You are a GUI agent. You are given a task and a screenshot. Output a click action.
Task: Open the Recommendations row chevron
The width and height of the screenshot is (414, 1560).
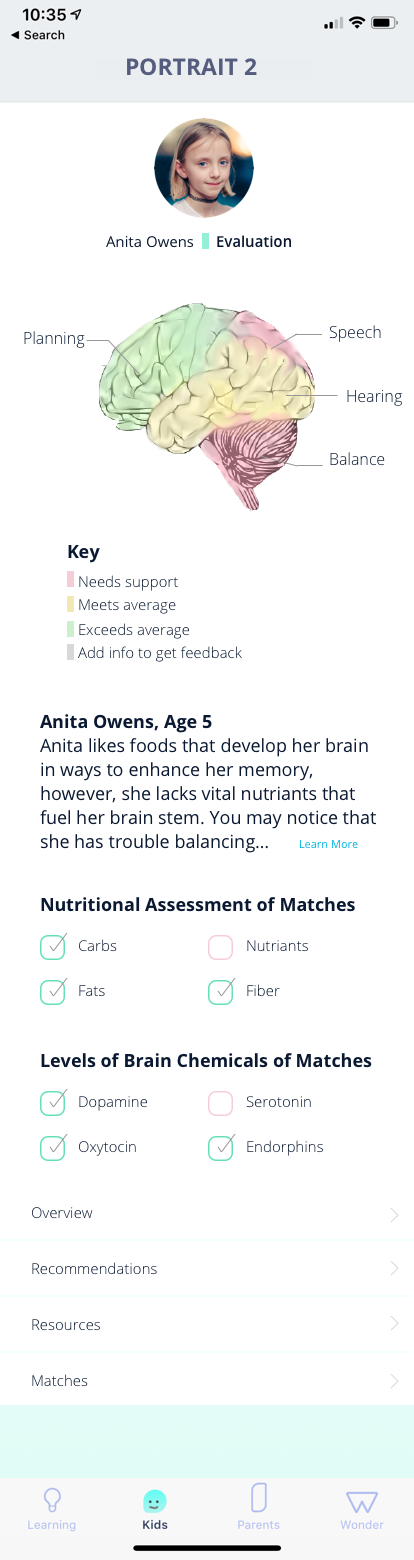[x=394, y=1269]
